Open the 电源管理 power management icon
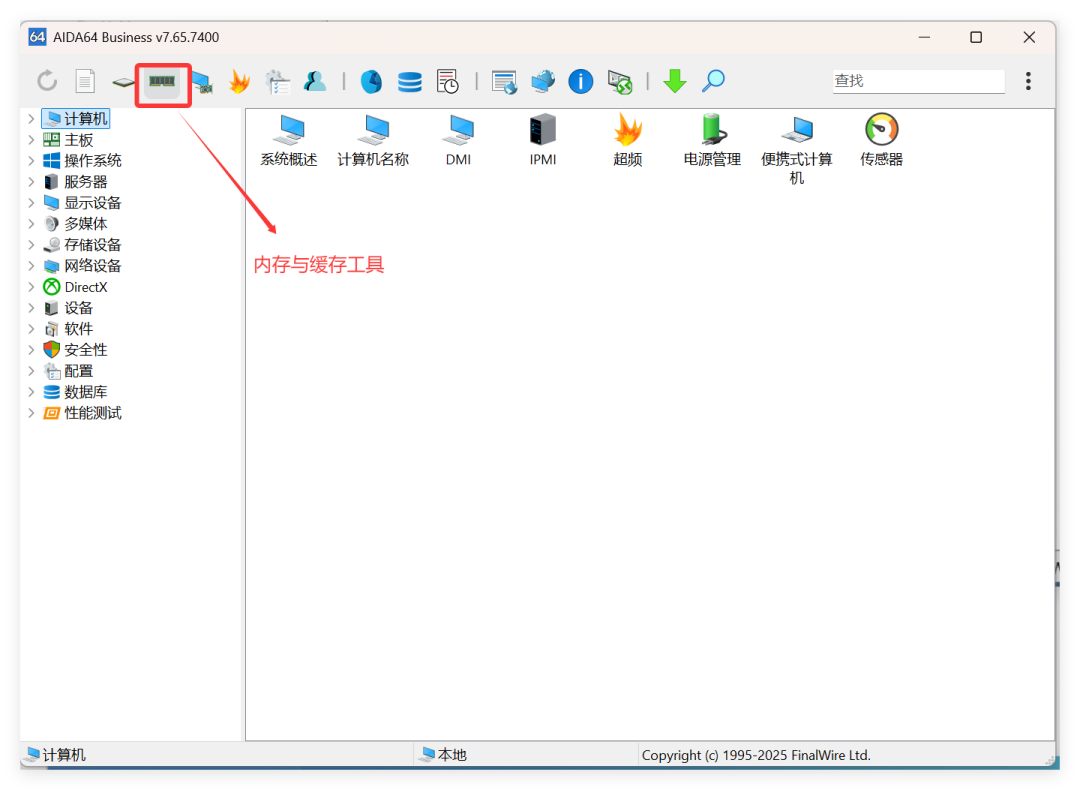 pyautogui.click(x=712, y=140)
